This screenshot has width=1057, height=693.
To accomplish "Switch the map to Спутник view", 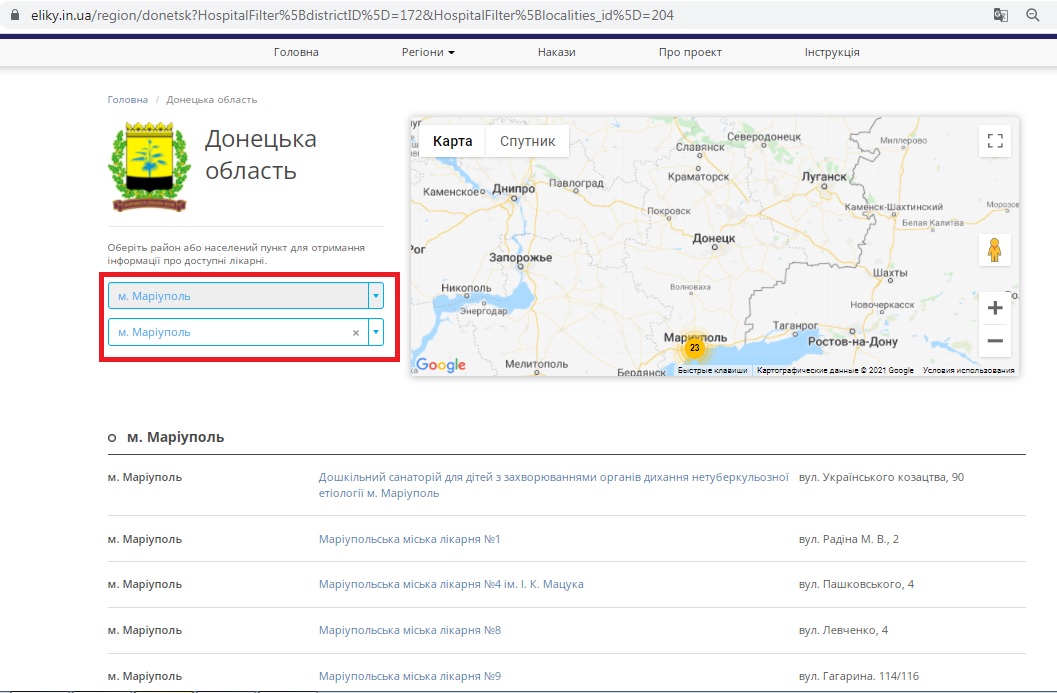I will (x=527, y=141).
